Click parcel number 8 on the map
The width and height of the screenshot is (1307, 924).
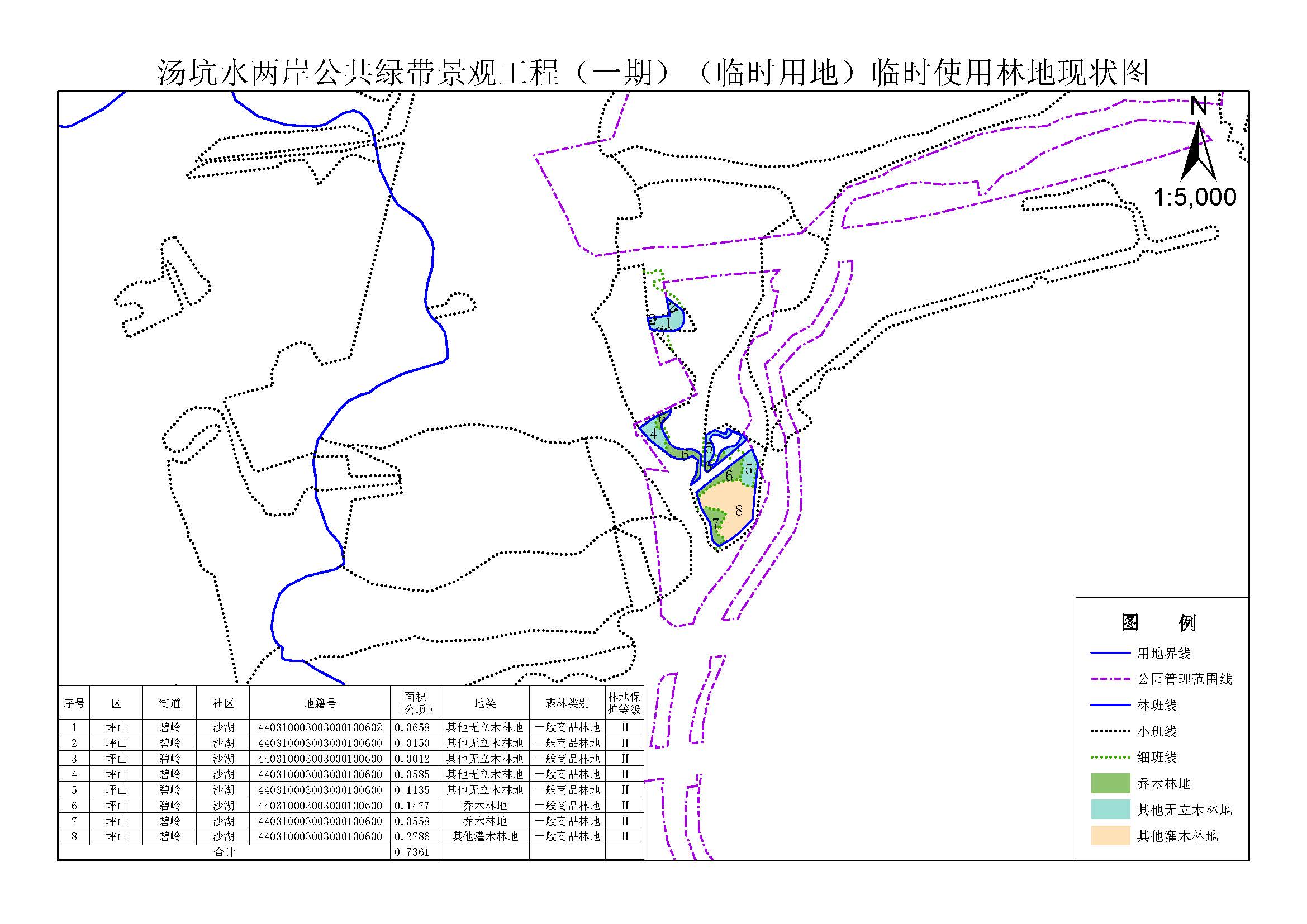click(738, 511)
